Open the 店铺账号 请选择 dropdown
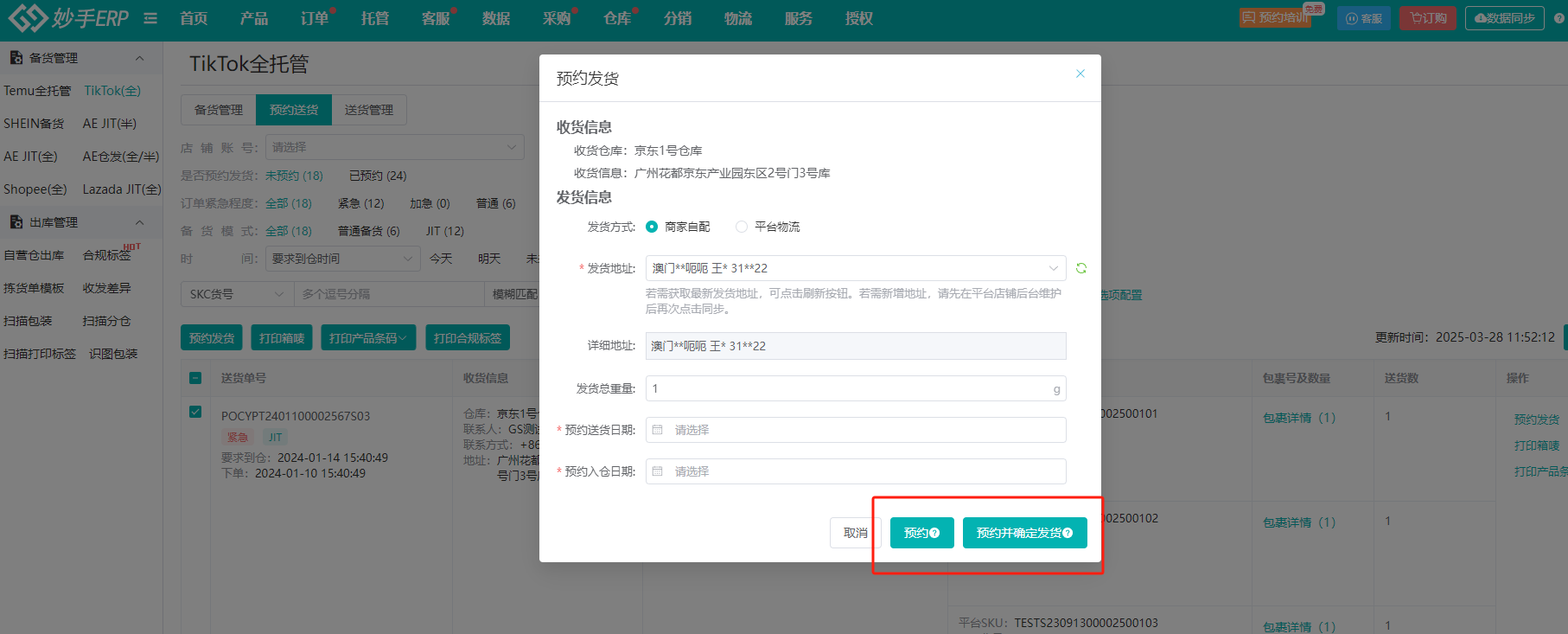 tap(394, 147)
